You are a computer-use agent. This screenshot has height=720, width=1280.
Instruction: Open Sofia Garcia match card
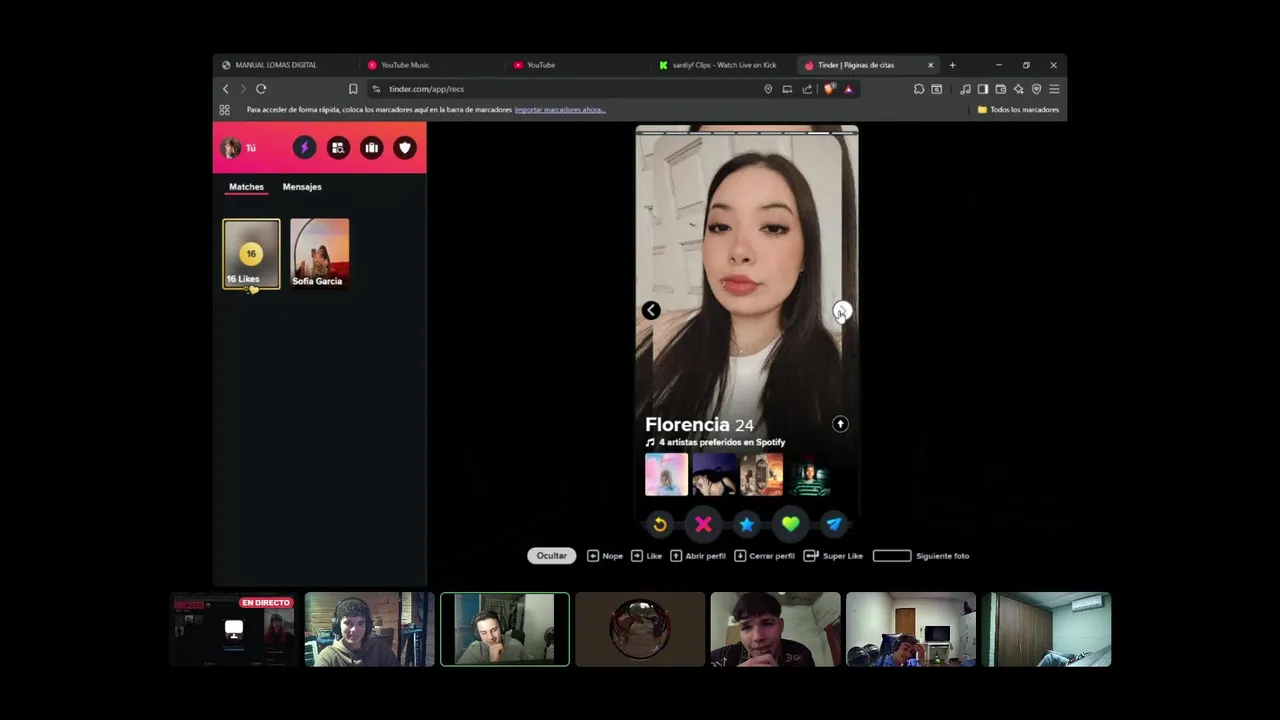click(x=320, y=254)
